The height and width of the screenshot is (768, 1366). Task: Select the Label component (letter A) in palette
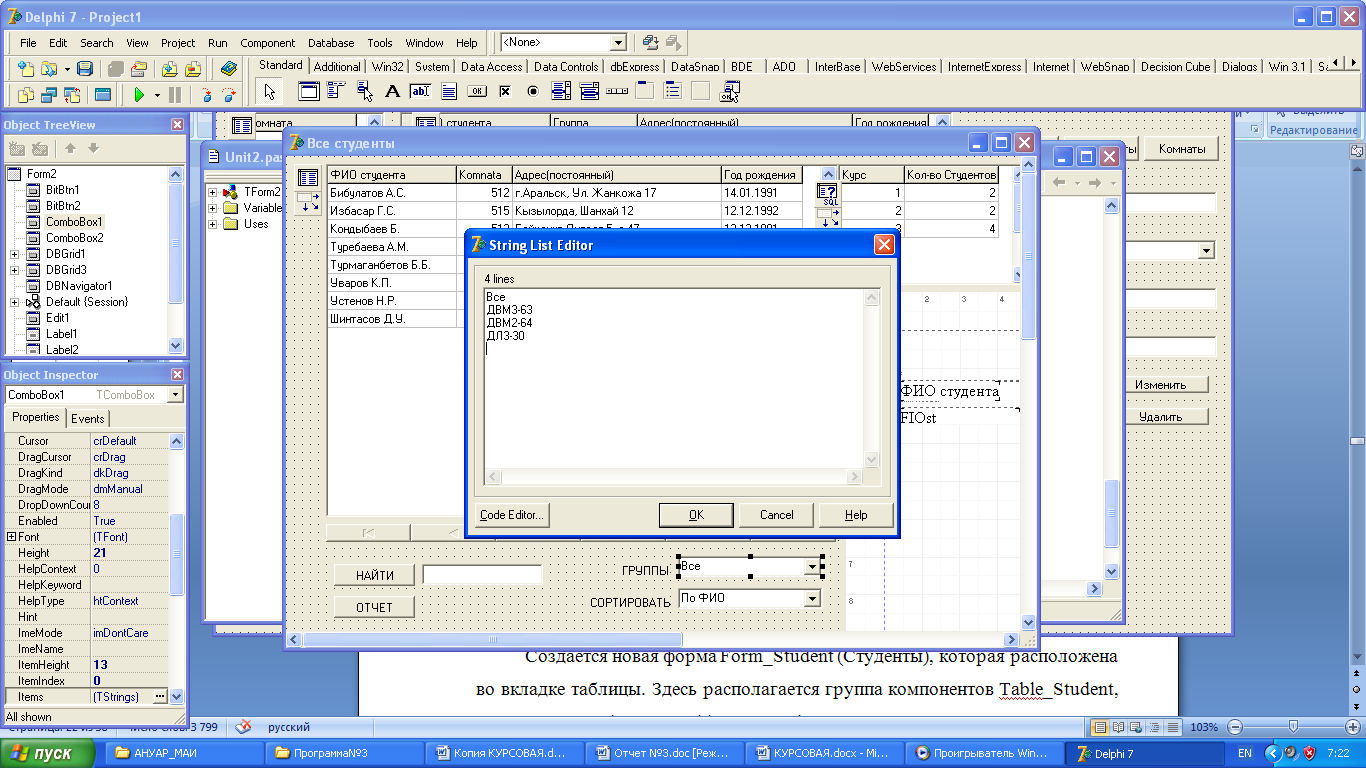pyautogui.click(x=392, y=92)
